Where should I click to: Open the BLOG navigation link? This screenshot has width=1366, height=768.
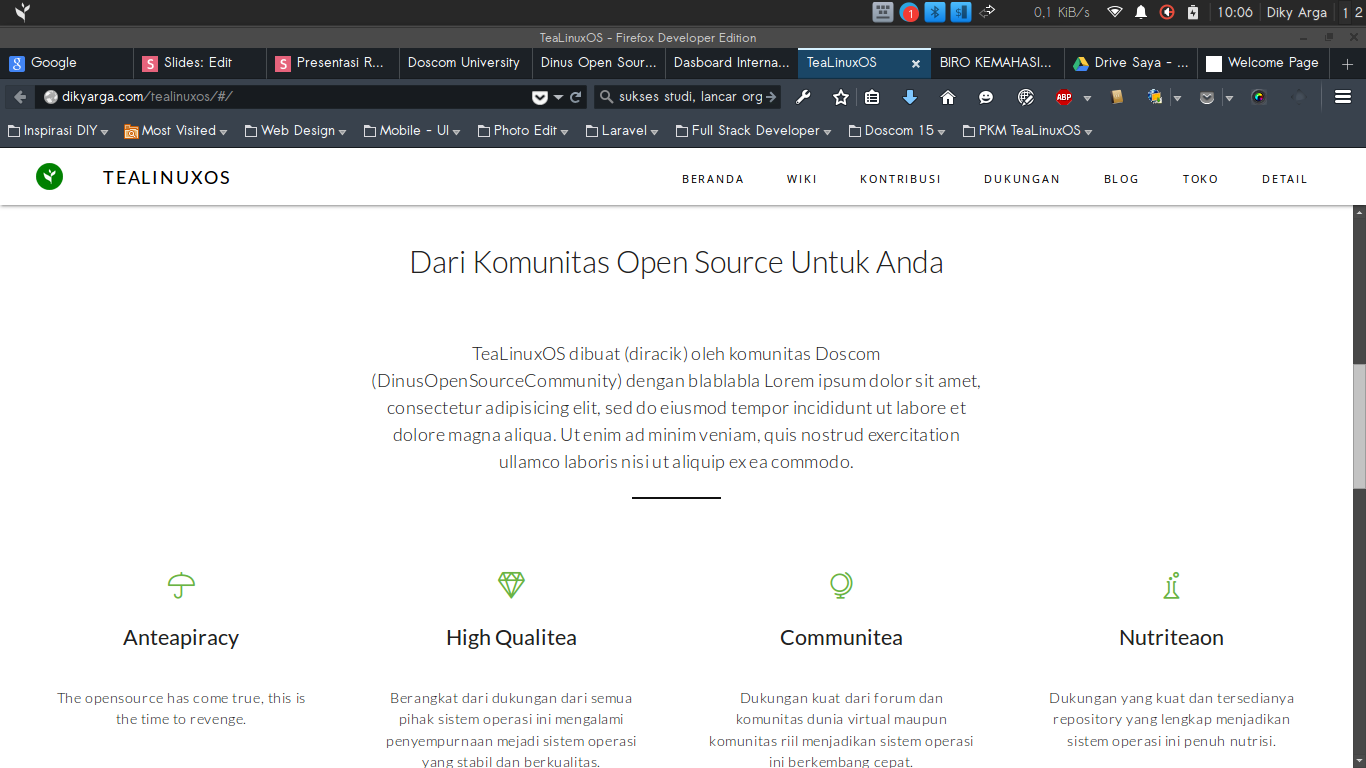coord(1121,179)
